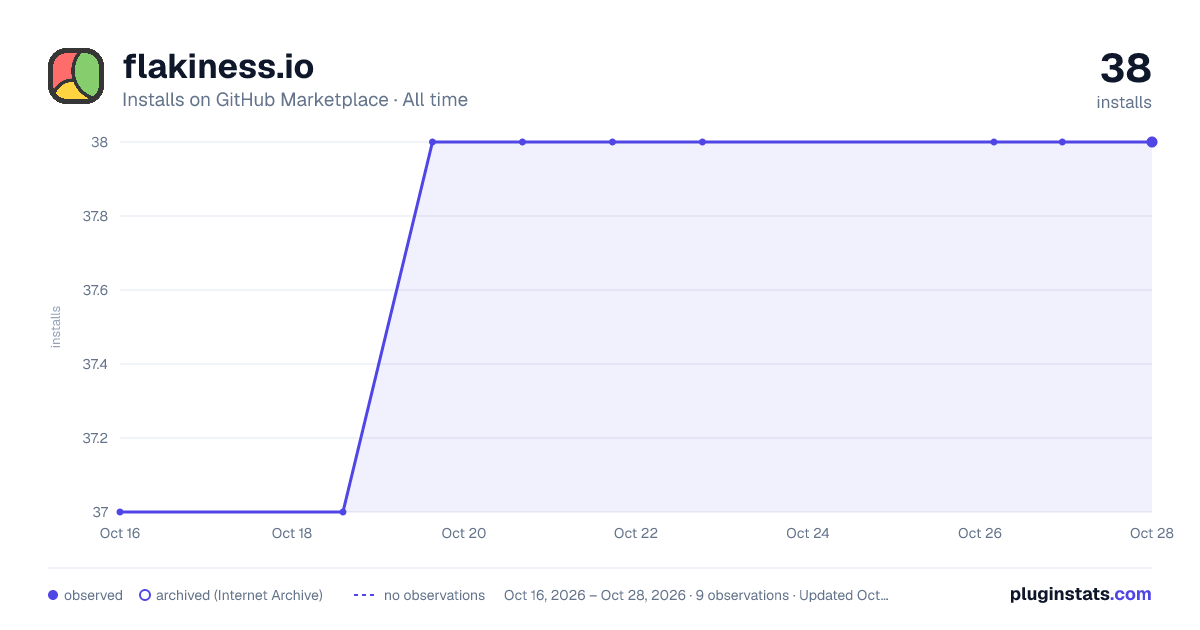Click the 'Installs on GitHub Marketplace · All time' subtitle
The width and height of the screenshot is (1200, 630).
point(295,100)
